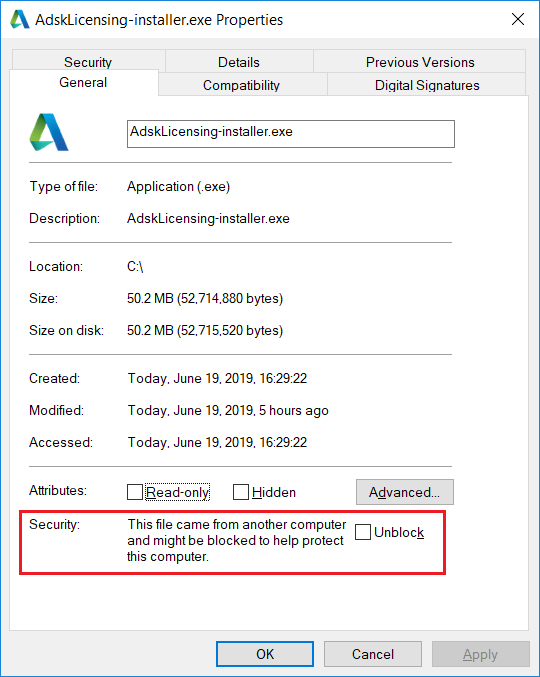The image size is (540, 677).
Task: Open the Compatibility tab
Action: pyautogui.click(x=241, y=85)
